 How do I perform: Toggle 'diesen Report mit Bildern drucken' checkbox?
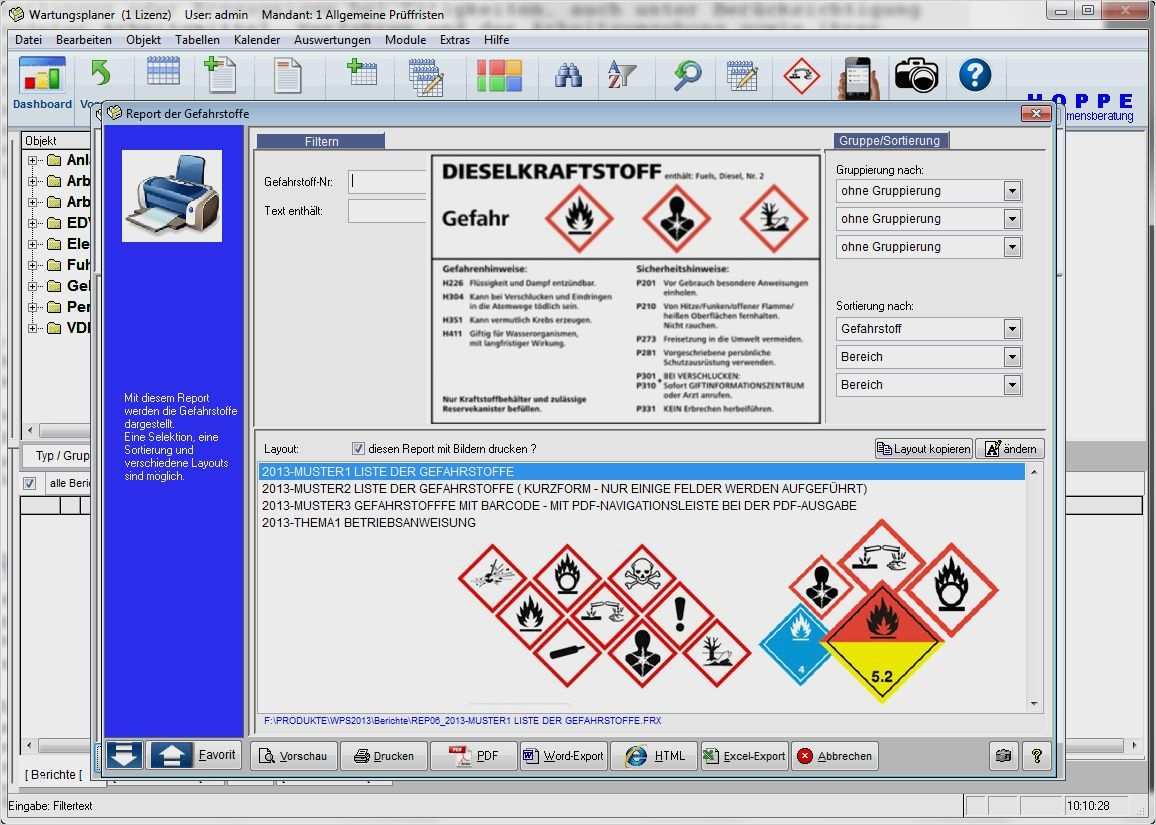pyautogui.click(x=358, y=449)
